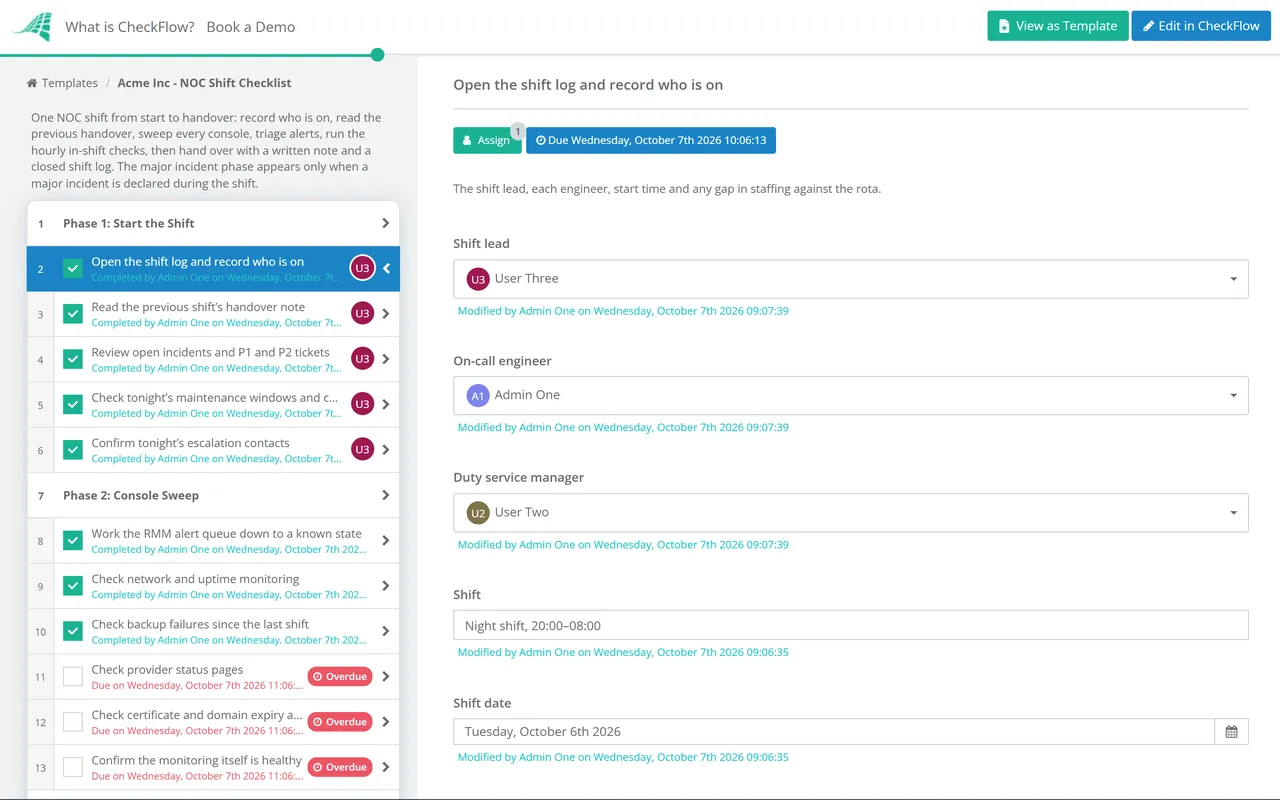
Task: Click Overdue badge on Confirm the monitoring is healthy
Action: pos(340,767)
